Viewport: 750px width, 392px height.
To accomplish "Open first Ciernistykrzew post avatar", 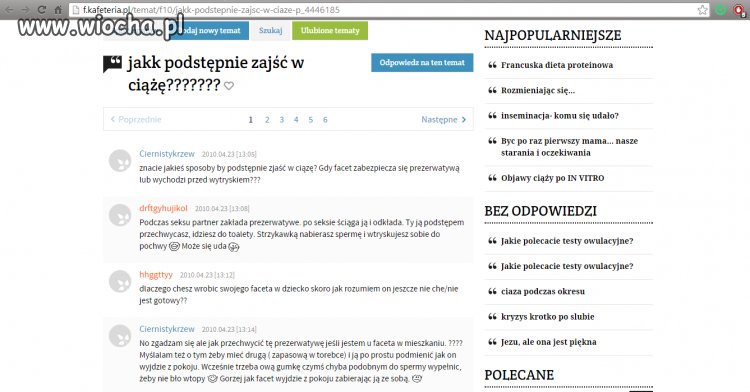I will (x=120, y=161).
